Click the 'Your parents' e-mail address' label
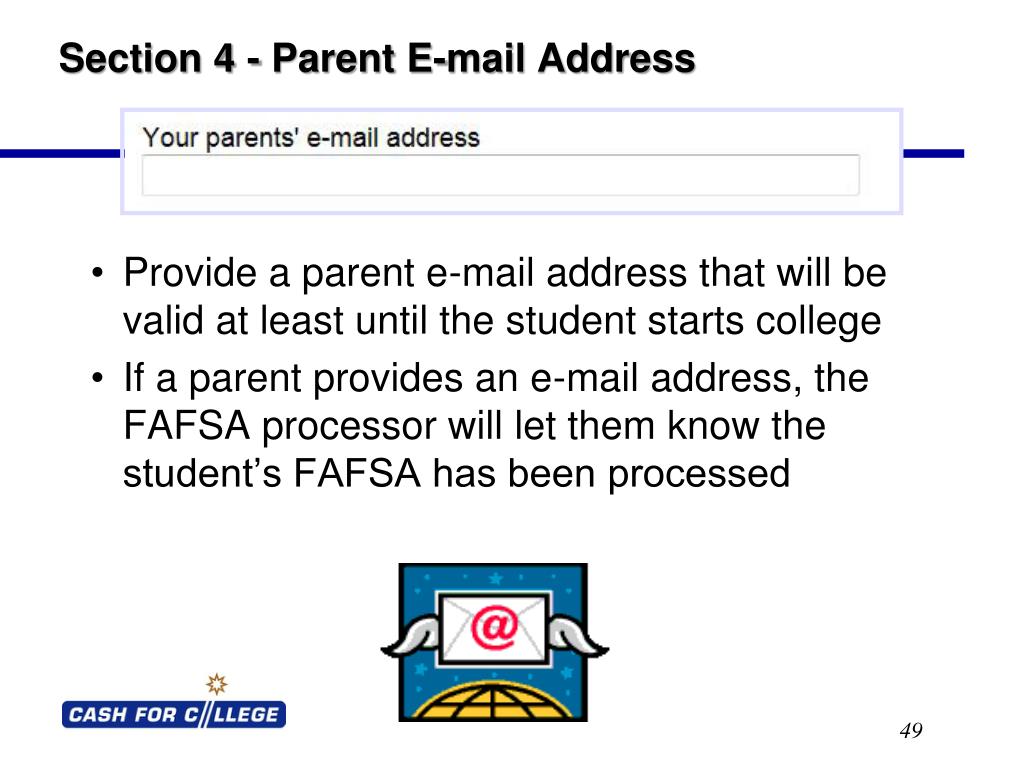The width and height of the screenshot is (1024, 768). [x=311, y=138]
